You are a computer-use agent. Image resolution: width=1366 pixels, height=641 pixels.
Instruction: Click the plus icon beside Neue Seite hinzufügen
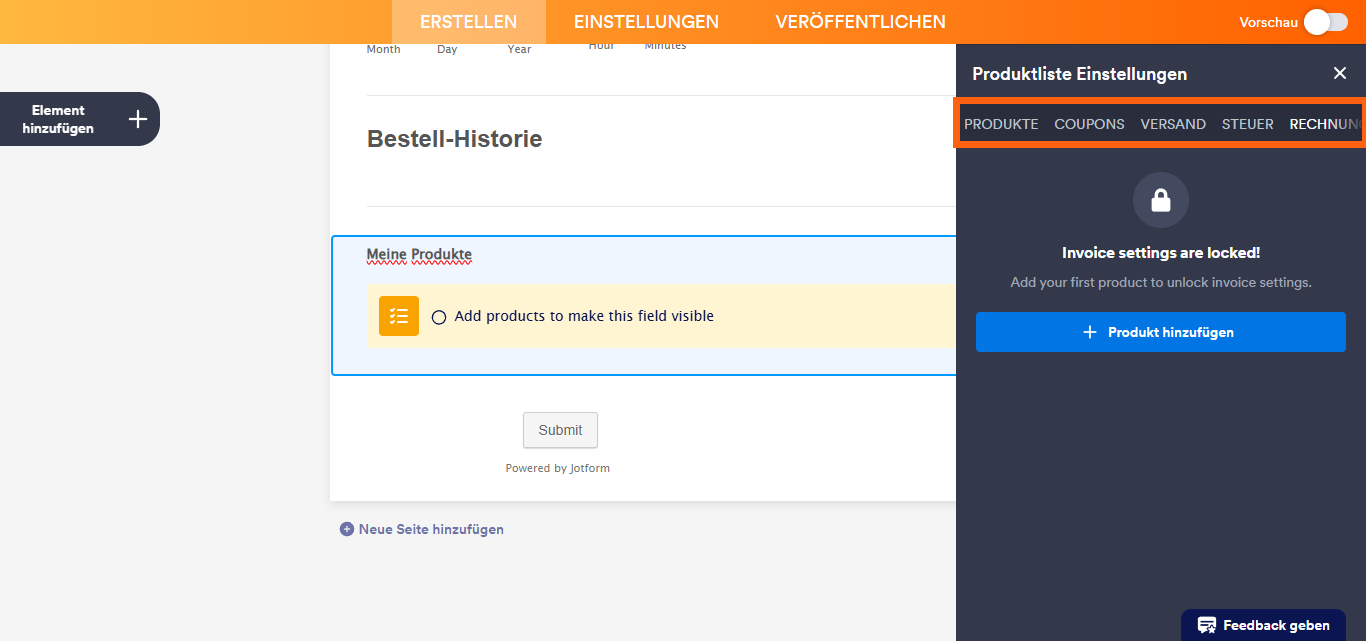(347, 528)
